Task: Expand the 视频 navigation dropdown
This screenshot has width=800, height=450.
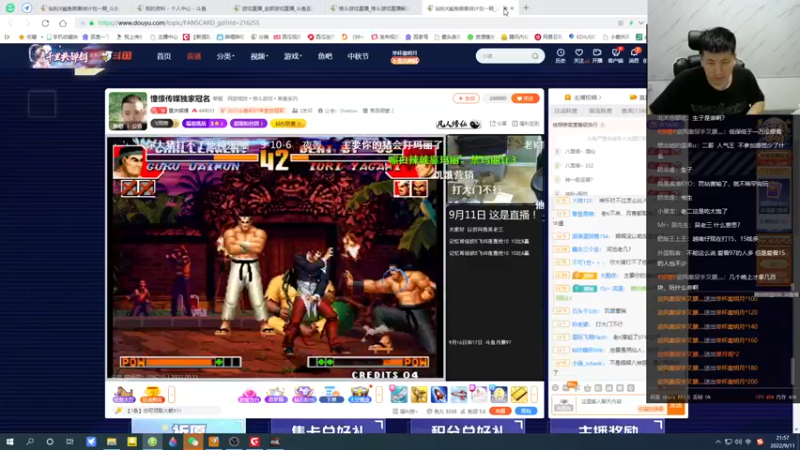Action: pos(259,56)
